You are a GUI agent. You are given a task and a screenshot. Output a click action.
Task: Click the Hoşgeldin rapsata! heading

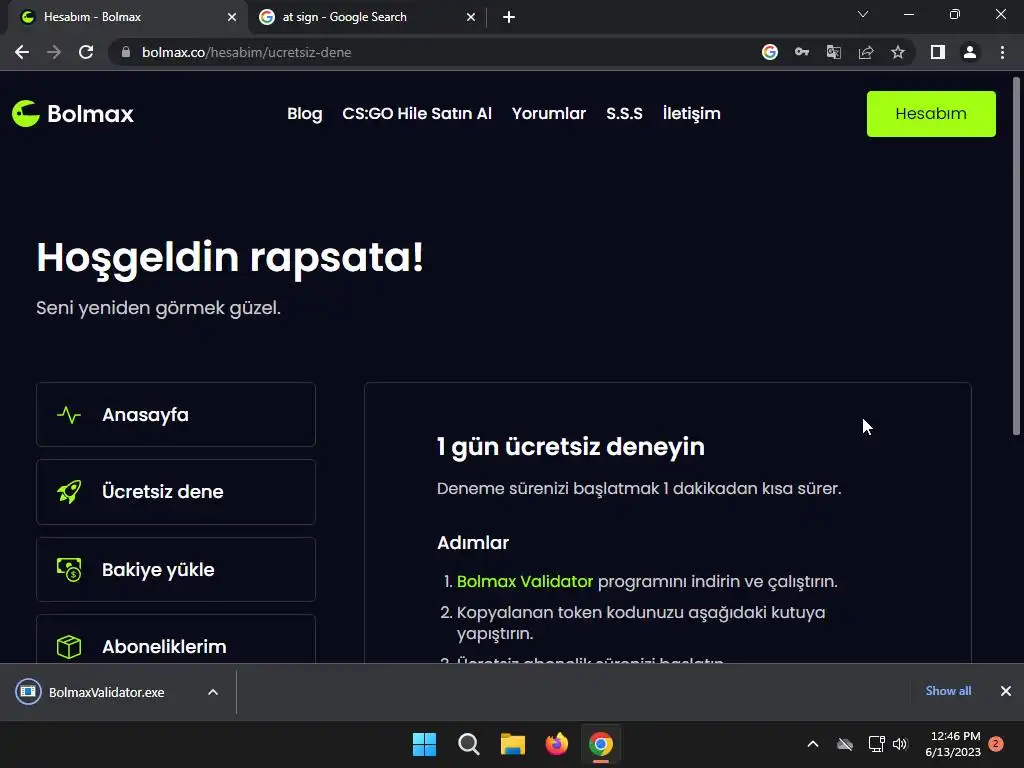230,258
